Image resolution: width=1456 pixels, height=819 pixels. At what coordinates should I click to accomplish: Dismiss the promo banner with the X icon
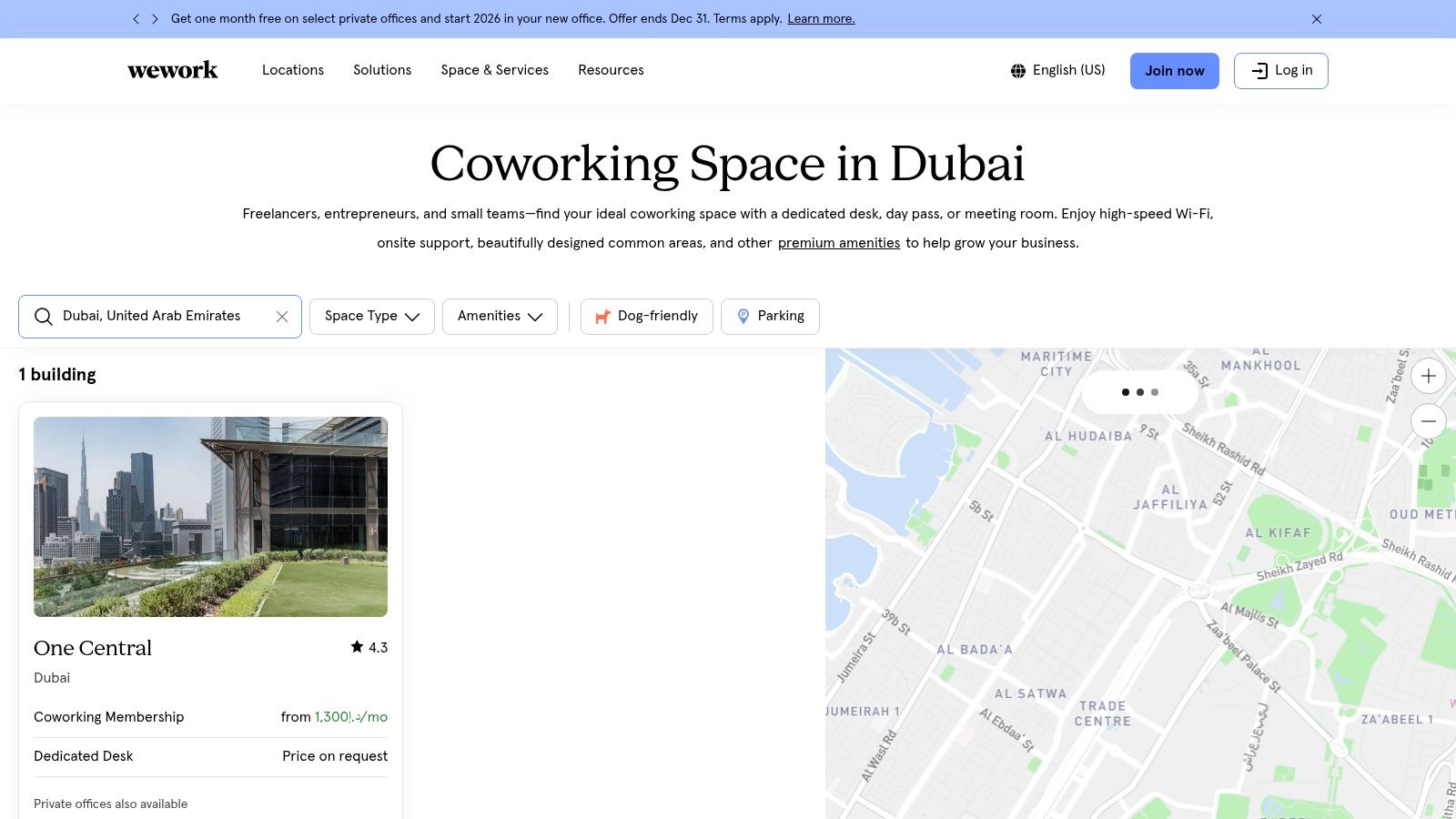pyautogui.click(x=1316, y=18)
